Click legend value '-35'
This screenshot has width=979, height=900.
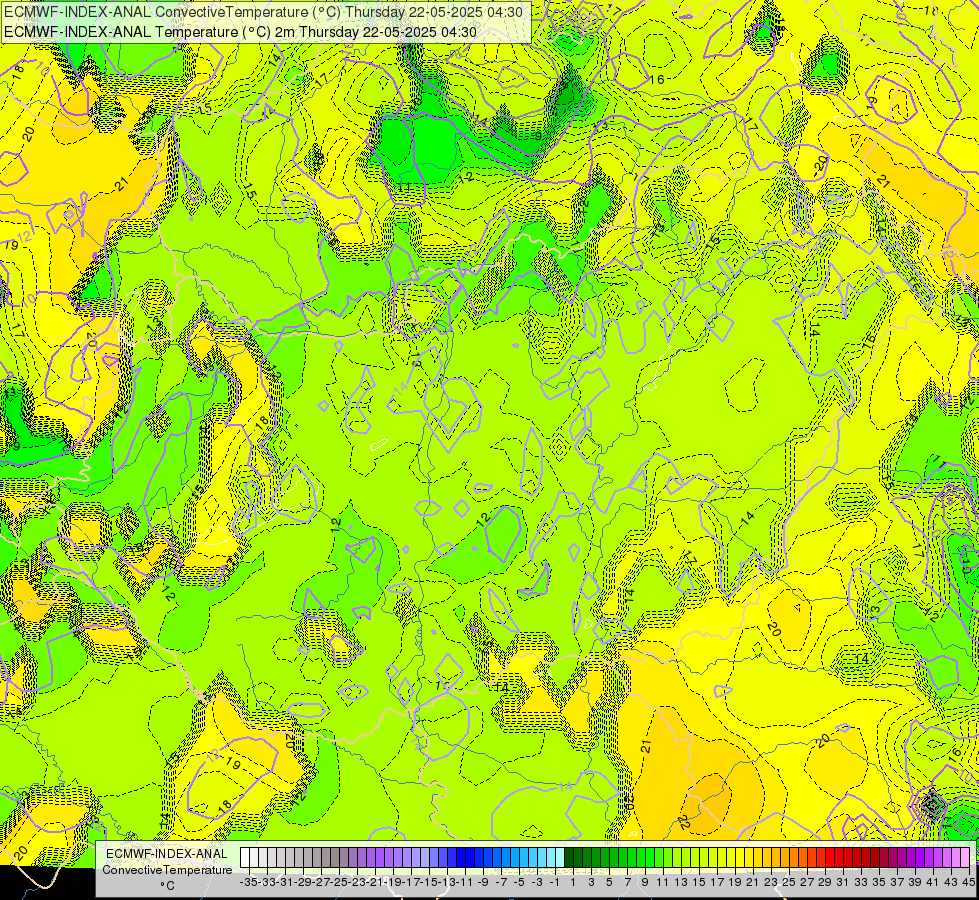(249, 883)
